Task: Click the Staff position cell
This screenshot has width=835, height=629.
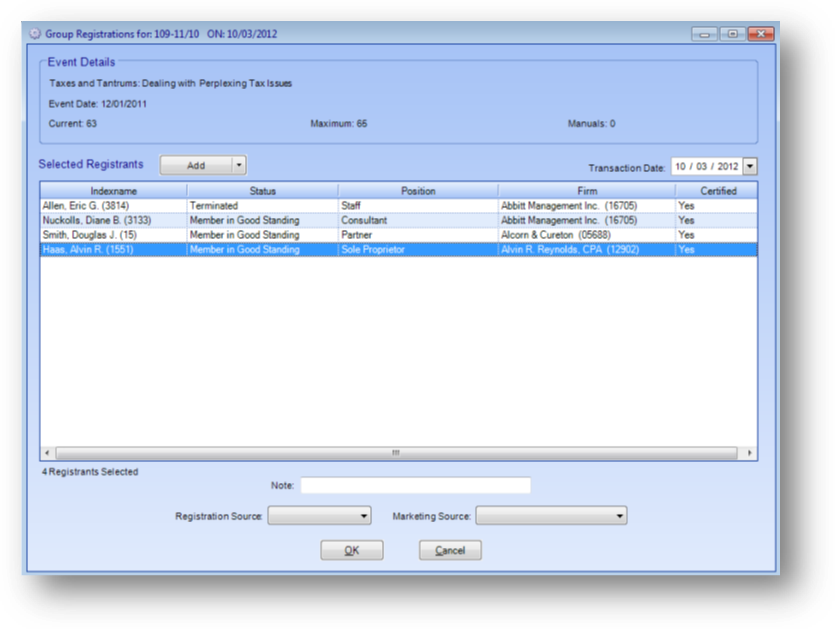Action: pos(418,206)
